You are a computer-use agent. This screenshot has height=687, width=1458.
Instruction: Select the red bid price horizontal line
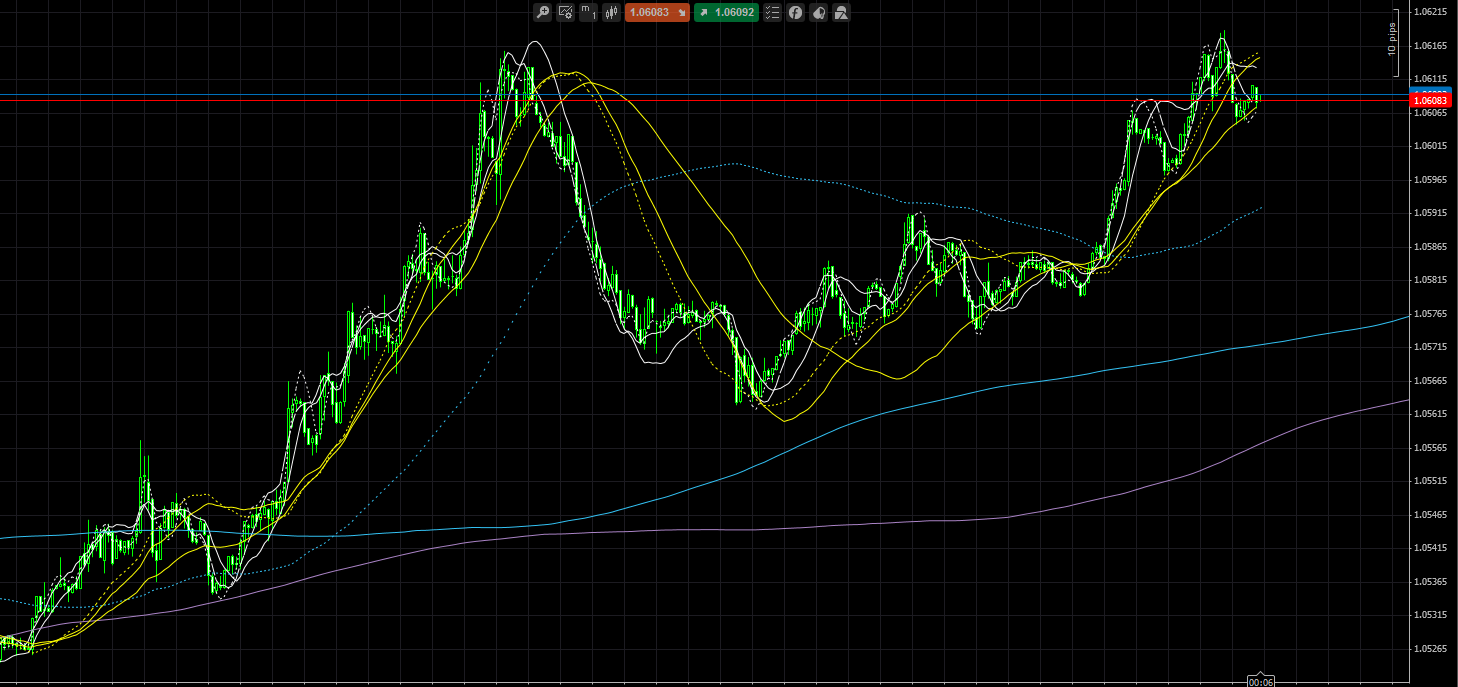(300, 101)
